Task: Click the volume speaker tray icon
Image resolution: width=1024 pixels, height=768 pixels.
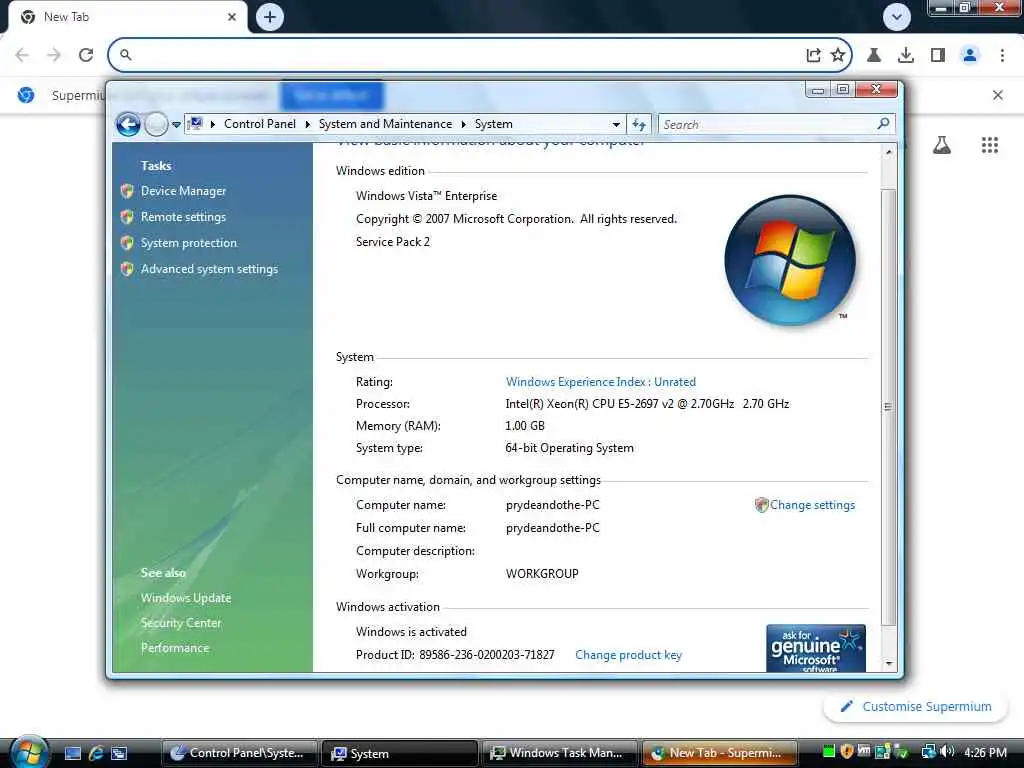Action: 948,752
